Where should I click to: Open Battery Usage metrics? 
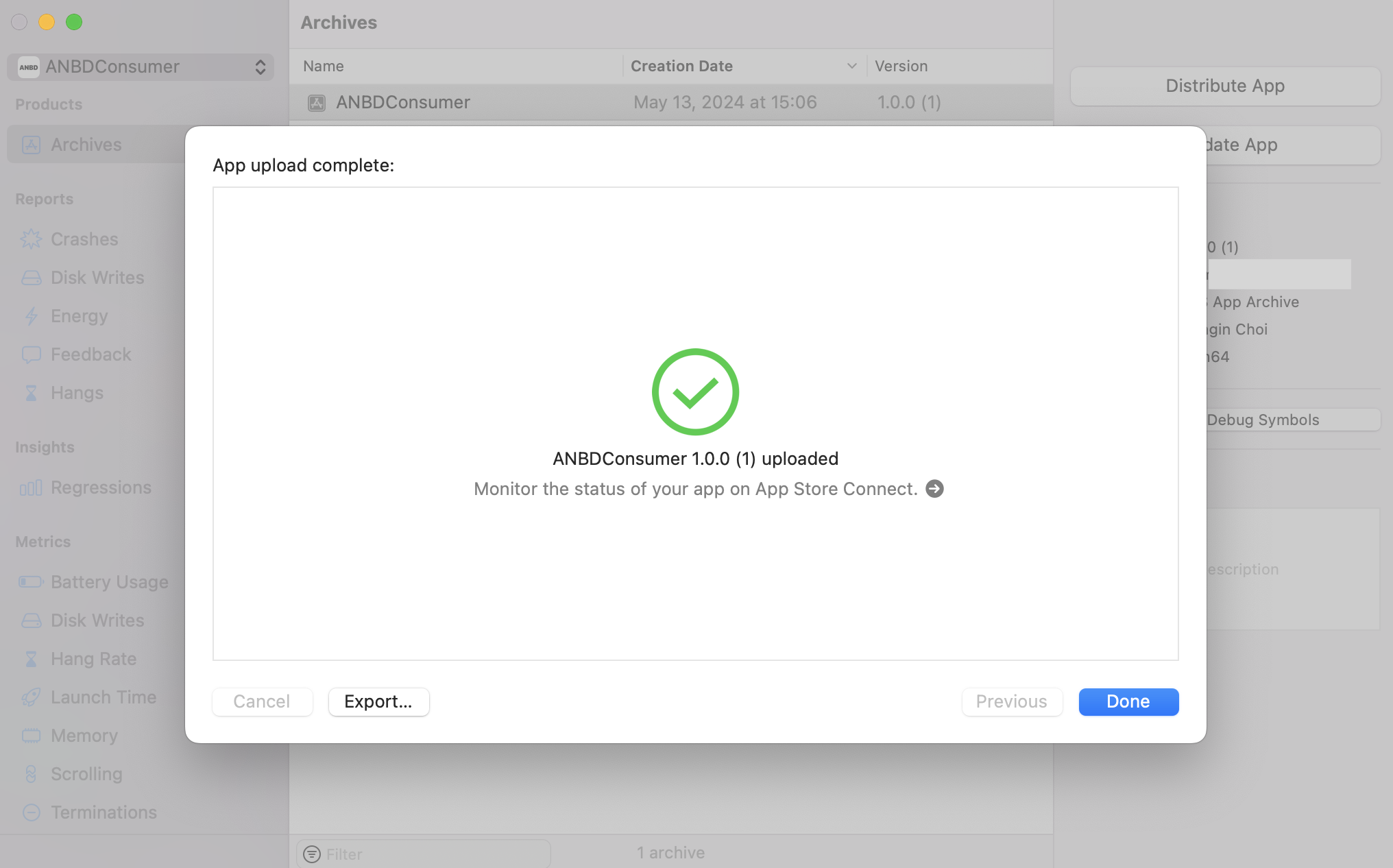click(110, 582)
